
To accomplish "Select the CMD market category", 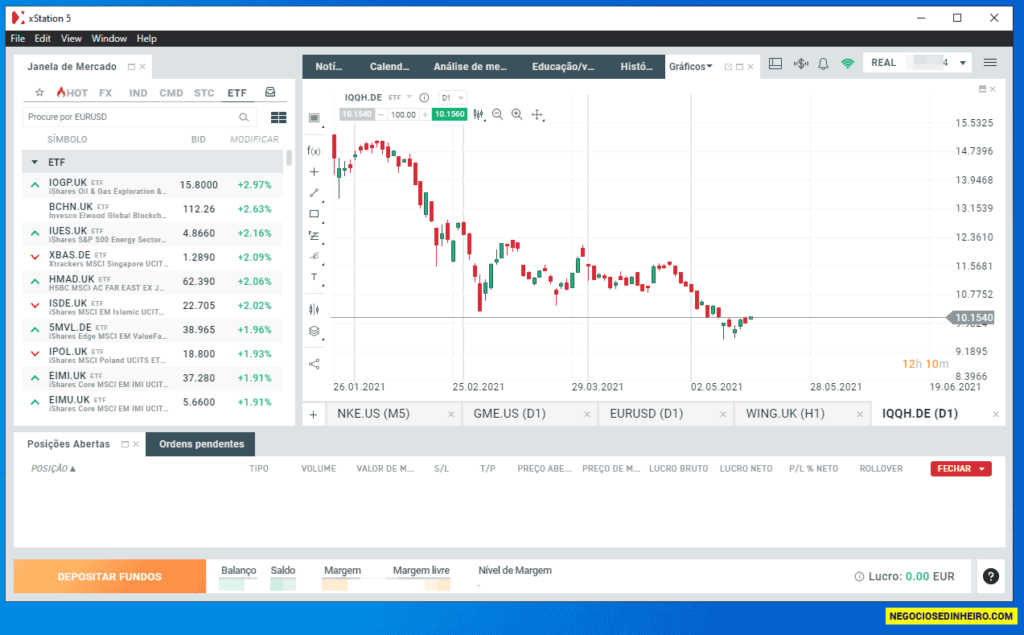I will click(171, 93).
